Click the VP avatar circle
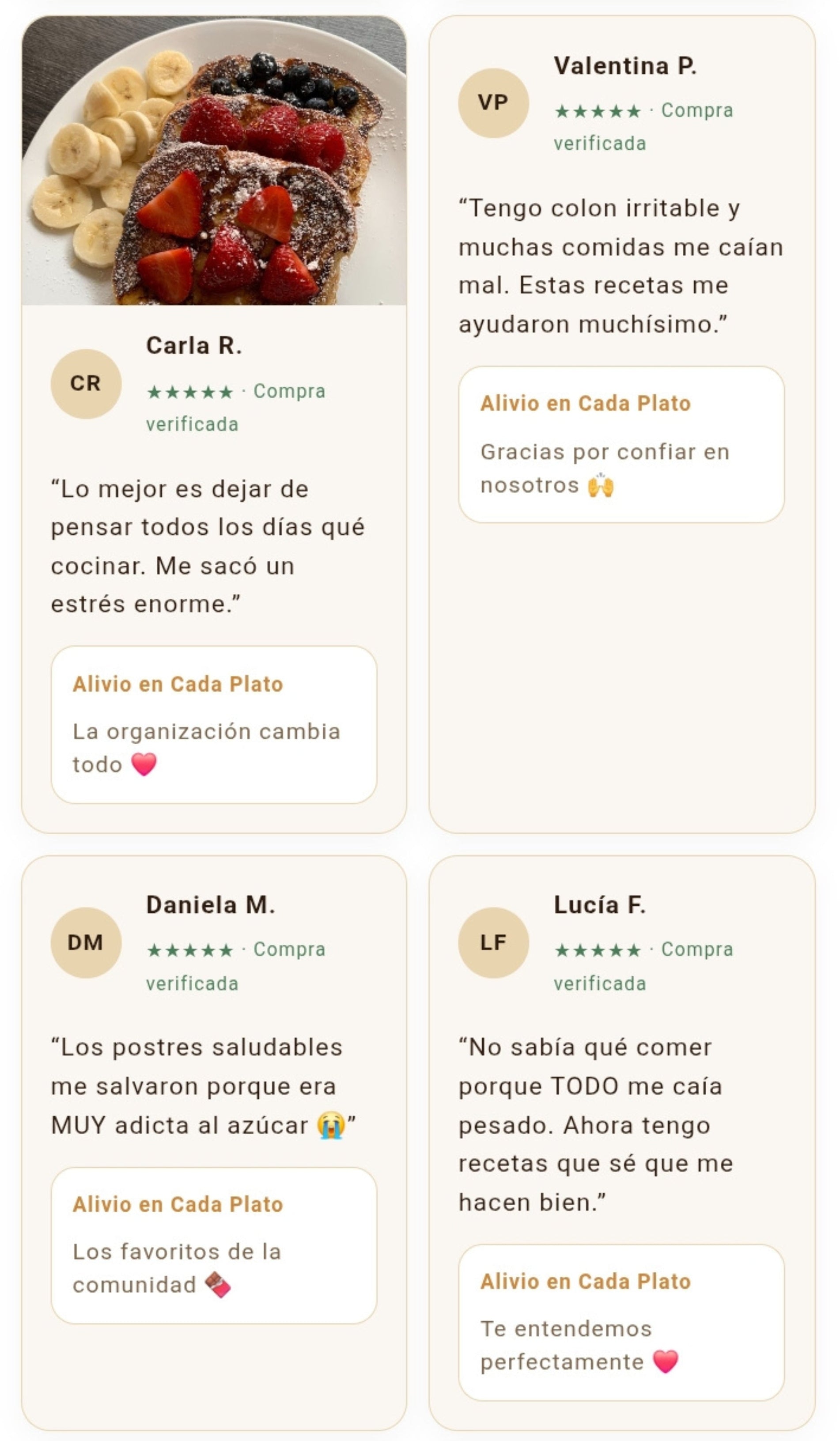This screenshot has height=1441, width=840. point(493,103)
